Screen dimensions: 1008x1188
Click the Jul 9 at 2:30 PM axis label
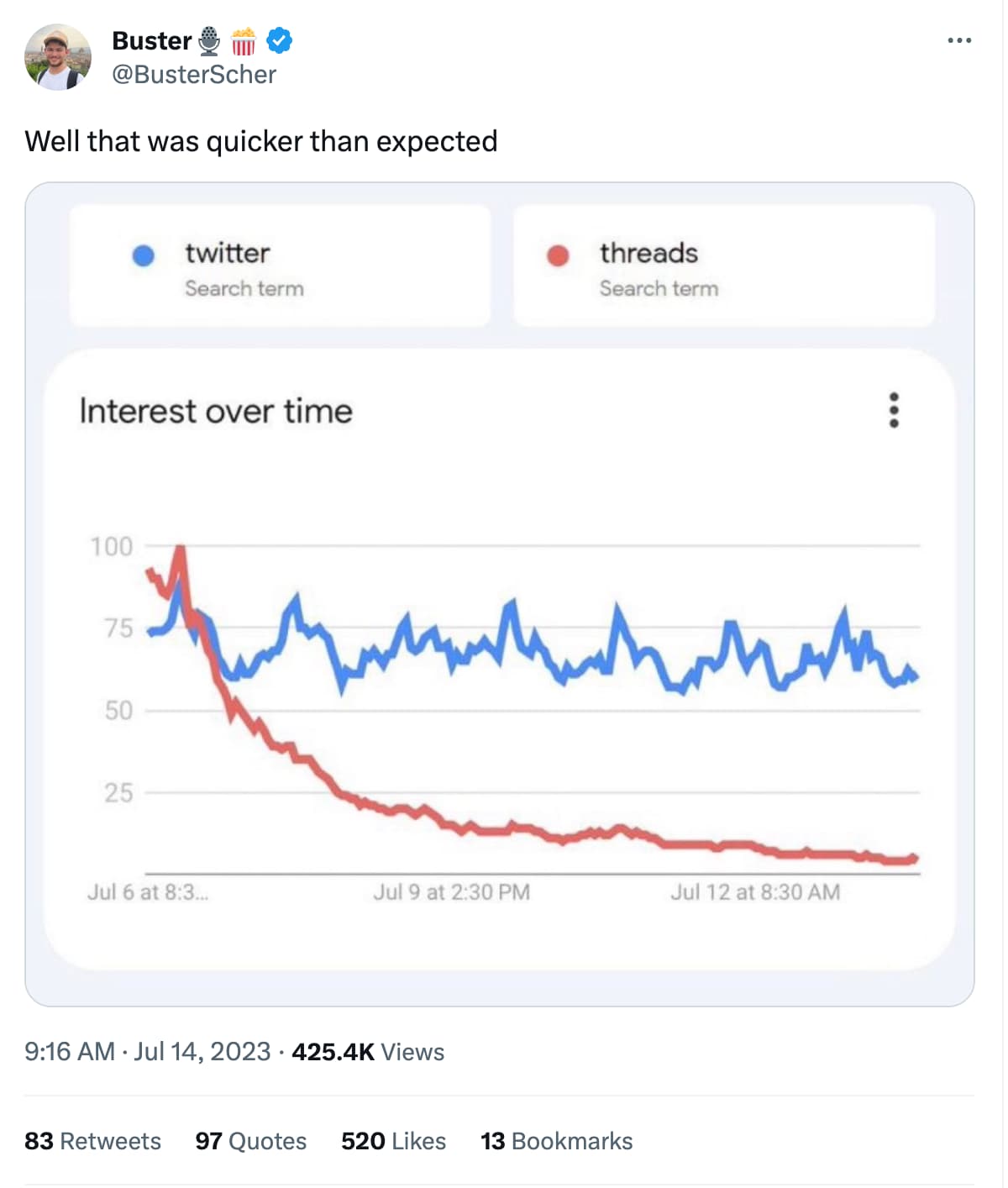tap(451, 892)
